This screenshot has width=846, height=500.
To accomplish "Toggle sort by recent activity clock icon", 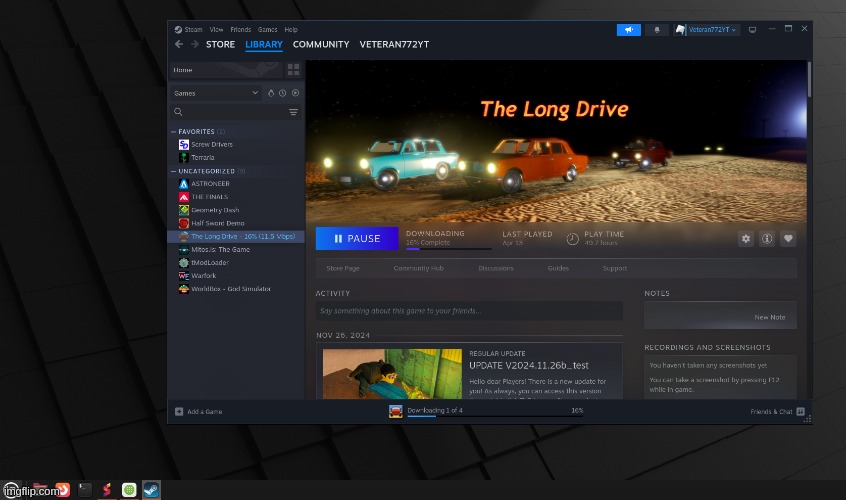I will 283,93.
